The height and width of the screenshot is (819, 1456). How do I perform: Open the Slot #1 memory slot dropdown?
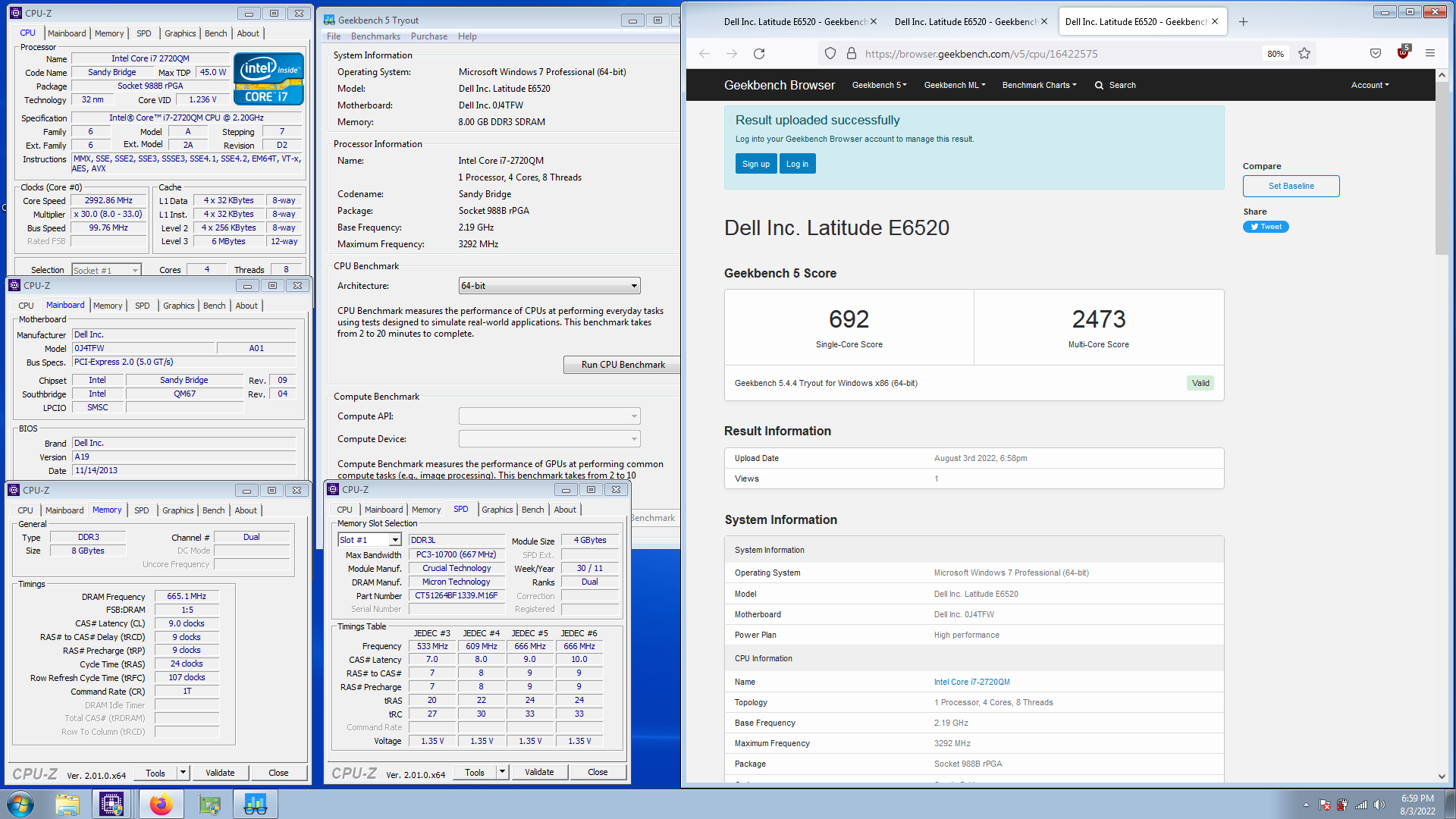pyautogui.click(x=369, y=540)
